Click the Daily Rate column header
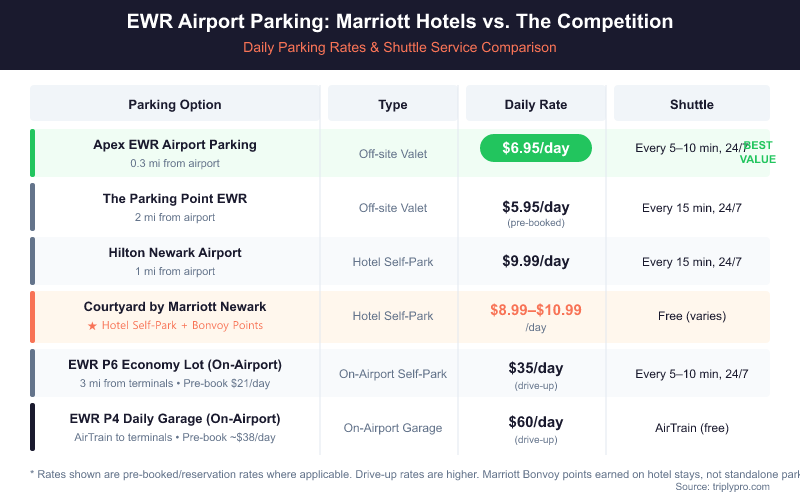Viewport: 800px width, 500px height. point(536,104)
